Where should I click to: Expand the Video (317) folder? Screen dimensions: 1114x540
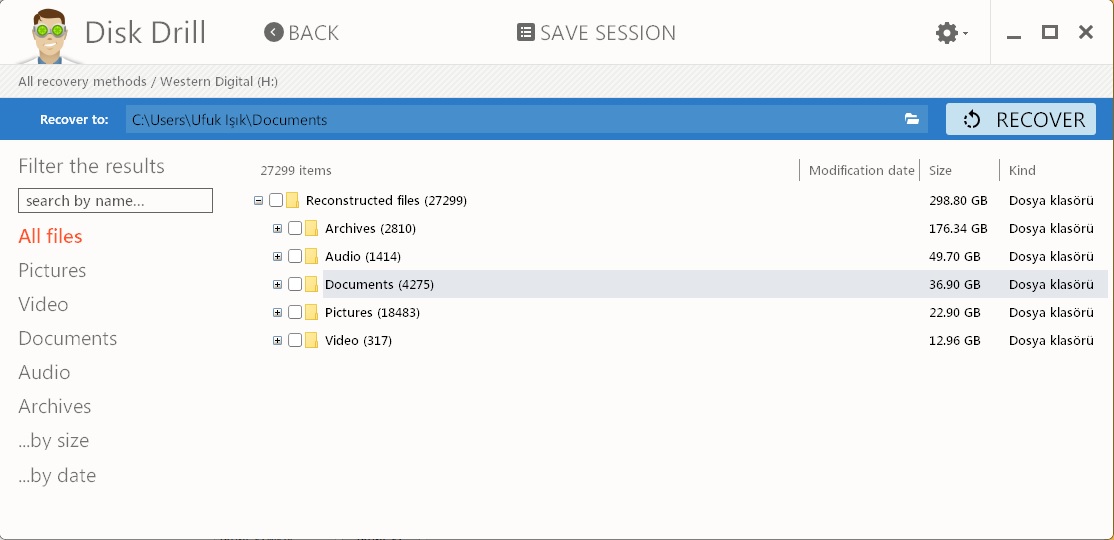pyautogui.click(x=277, y=340)
